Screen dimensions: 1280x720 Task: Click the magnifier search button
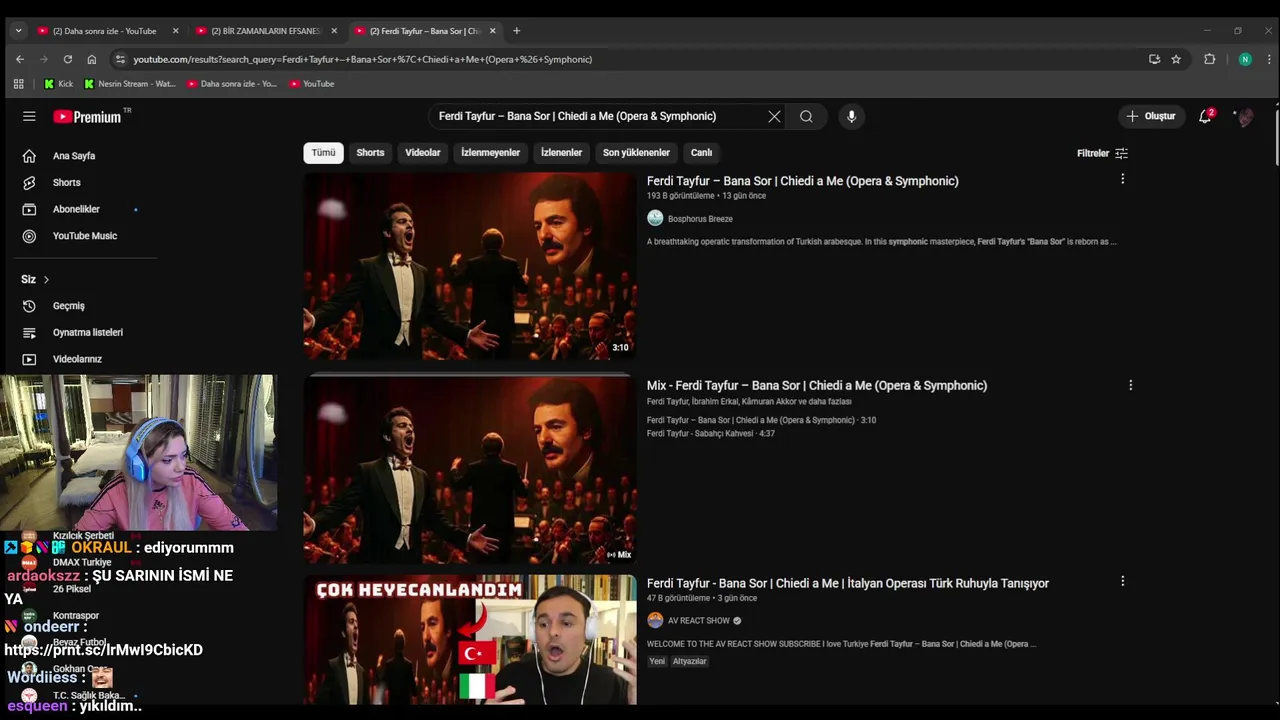pyautogui.click(x=806, y=116)
